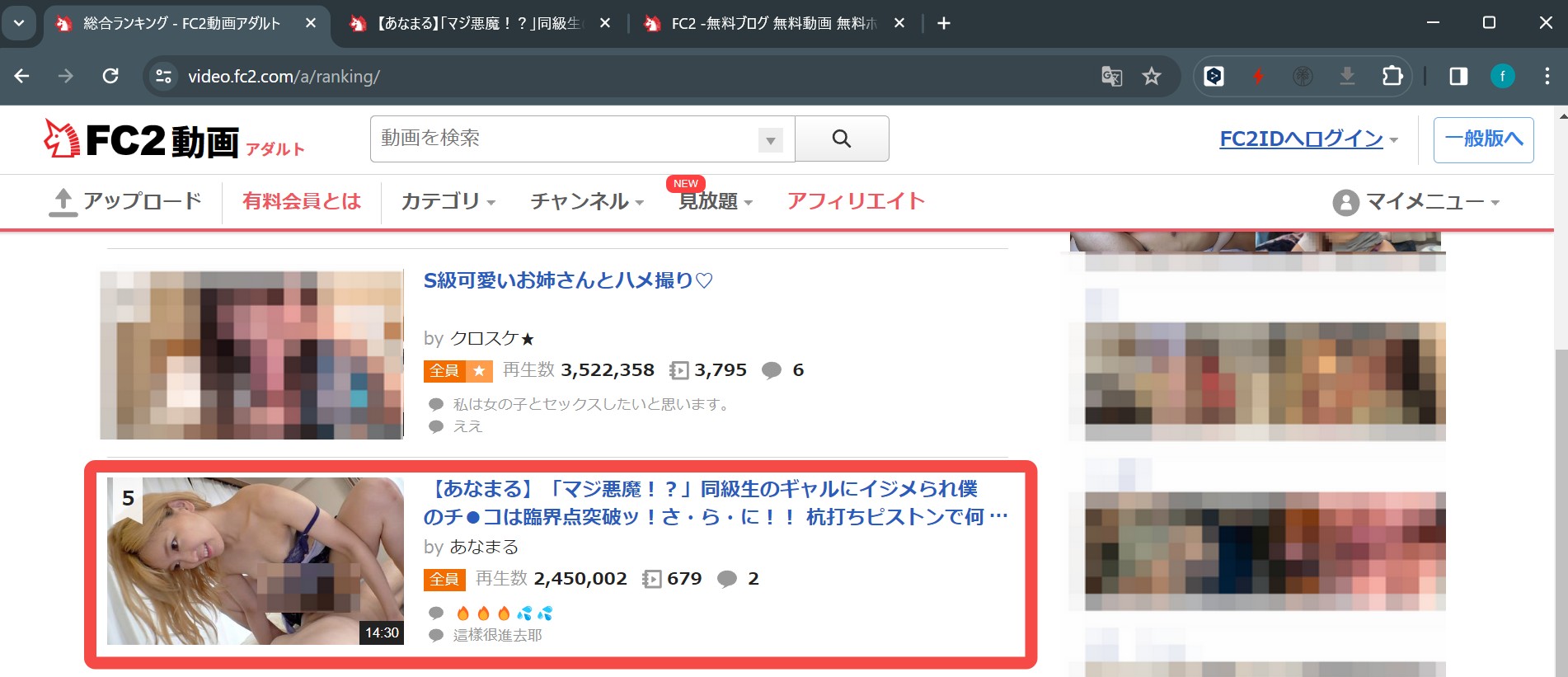Click the blue hexagon extension icon
Image resolution: width=1568 pixels, height=677 pixels.
point(1214,77)
